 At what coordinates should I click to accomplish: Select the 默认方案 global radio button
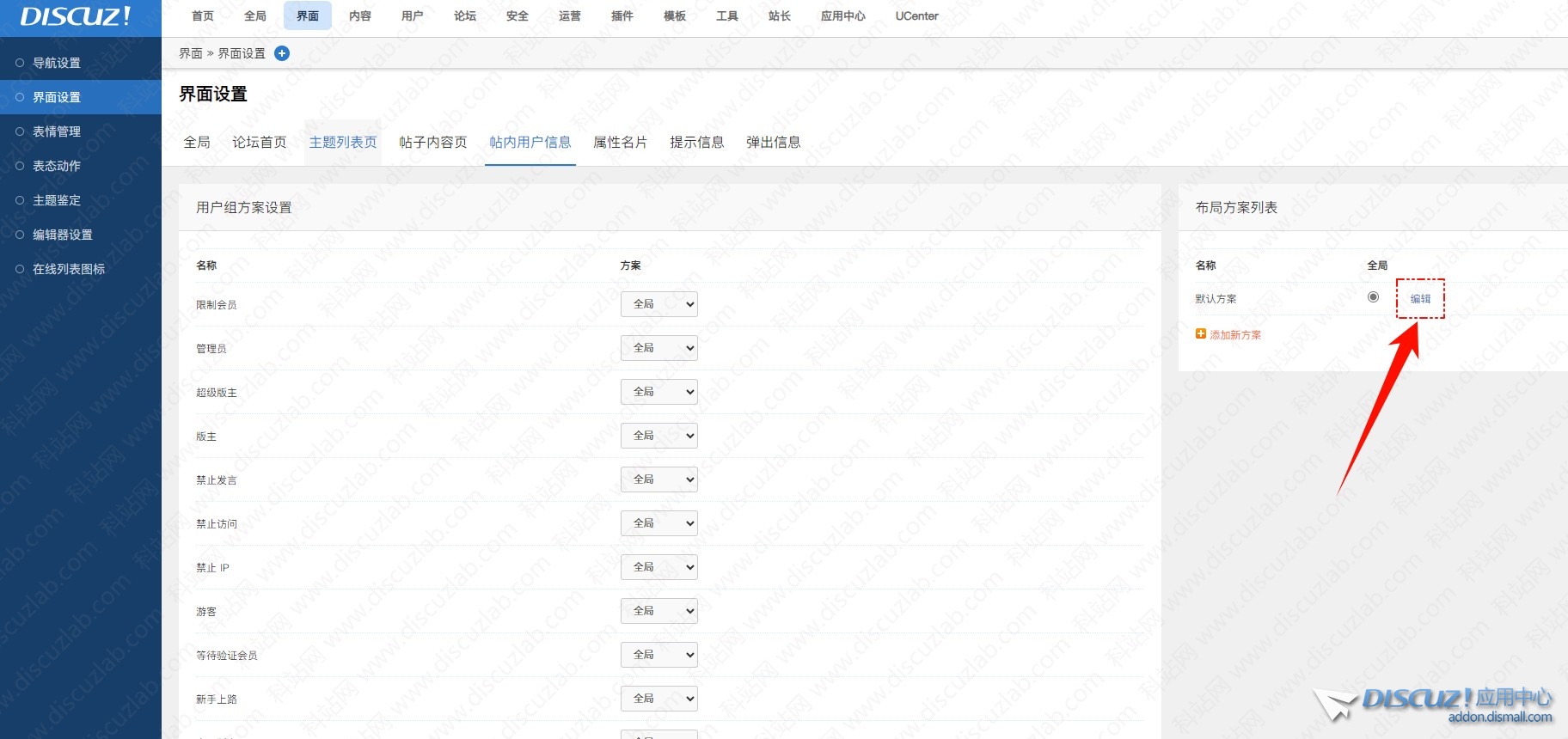click(x=1373, y=297)
